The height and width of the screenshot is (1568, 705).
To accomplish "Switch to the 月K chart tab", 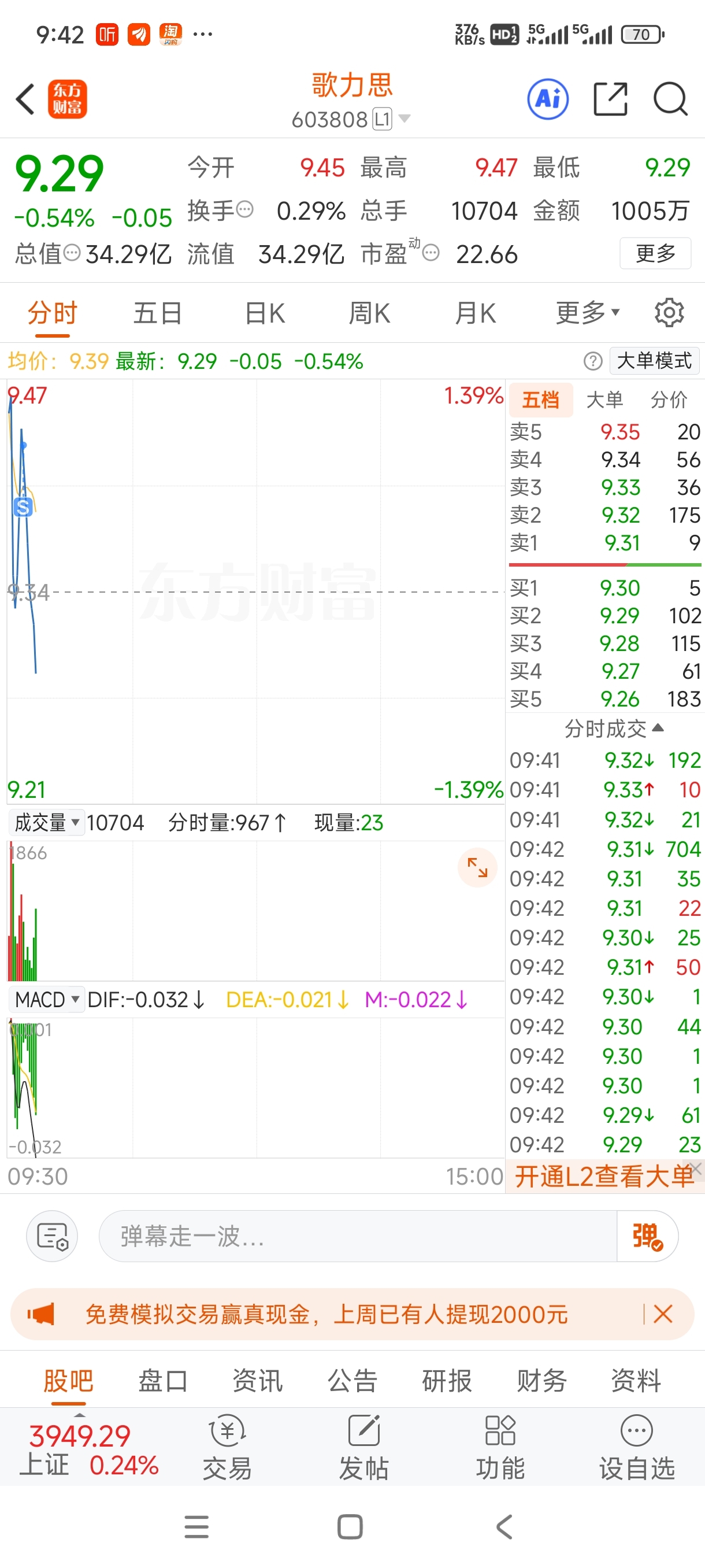I will coord(475,313).
